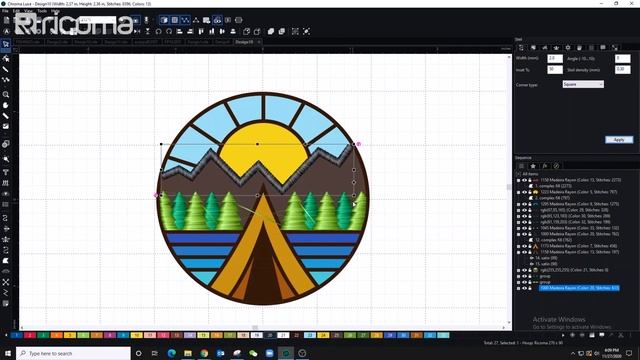
Task: Choose the Zoom magnifier tool
Action: [6, 94]
